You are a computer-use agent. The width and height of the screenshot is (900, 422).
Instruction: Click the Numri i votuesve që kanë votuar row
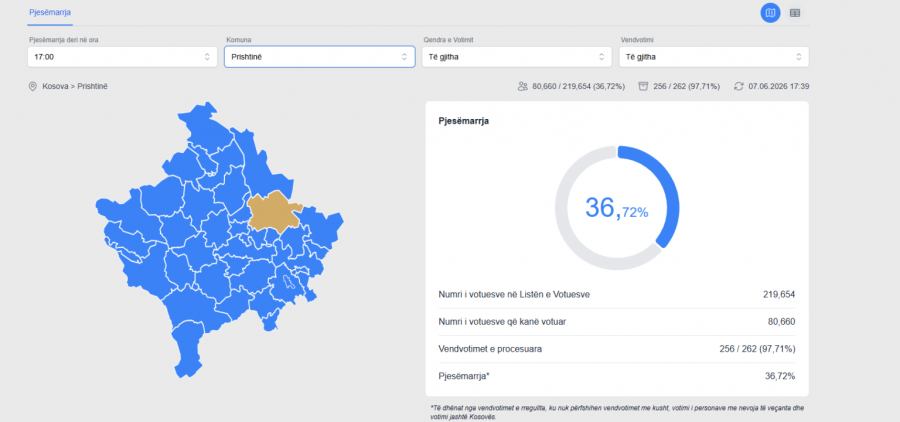pos(616,322)
